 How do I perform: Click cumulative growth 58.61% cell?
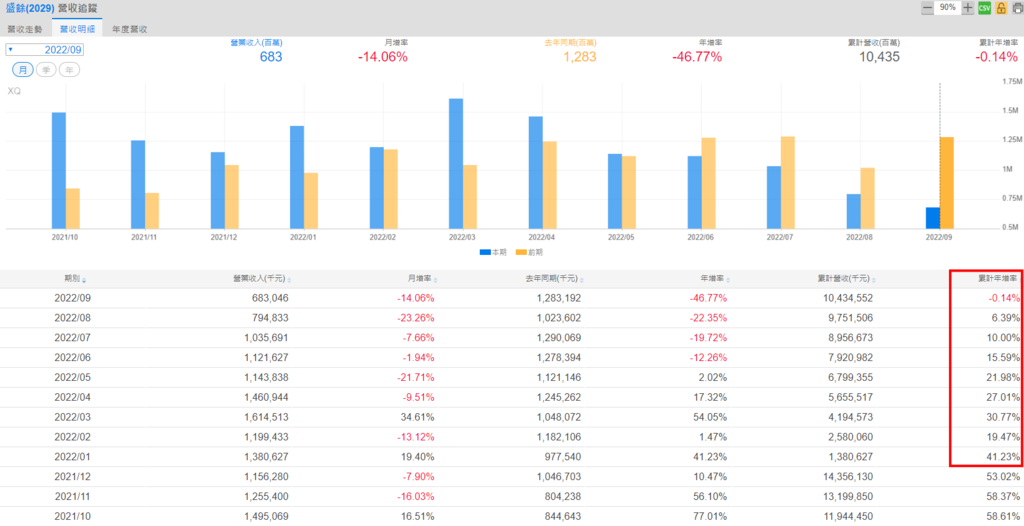click(1003, 516)
